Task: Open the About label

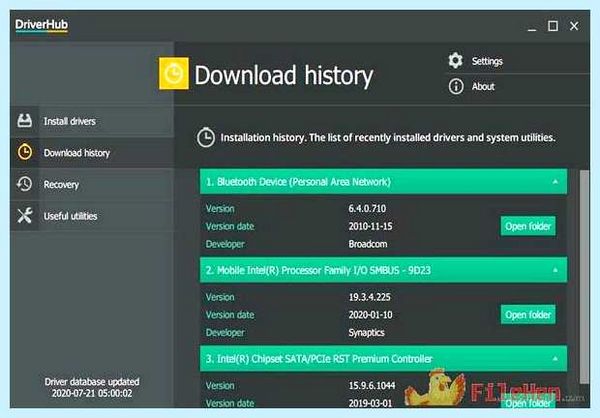Action: pyautogui.click(x=483, y=87)
